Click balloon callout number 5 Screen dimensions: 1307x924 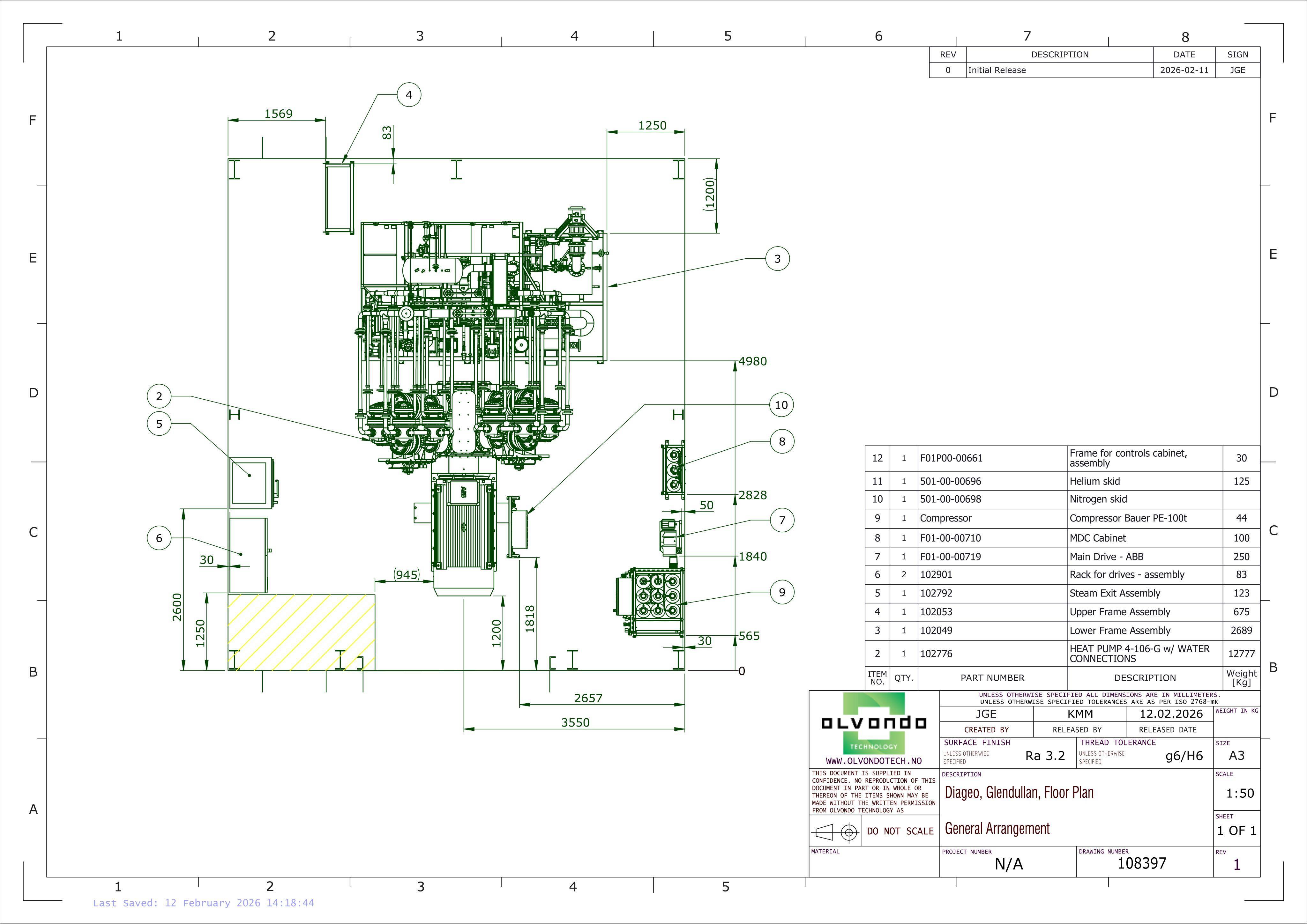click(159, 424)
